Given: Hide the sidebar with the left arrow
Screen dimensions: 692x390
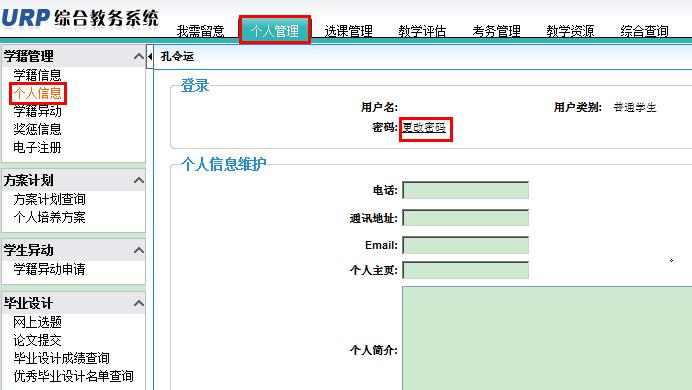Looking at the screenshot, I should (x=150, y=56).
